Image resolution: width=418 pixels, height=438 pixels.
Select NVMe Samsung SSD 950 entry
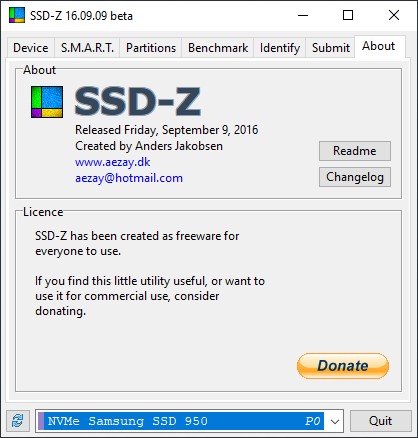tap(181, 421)
